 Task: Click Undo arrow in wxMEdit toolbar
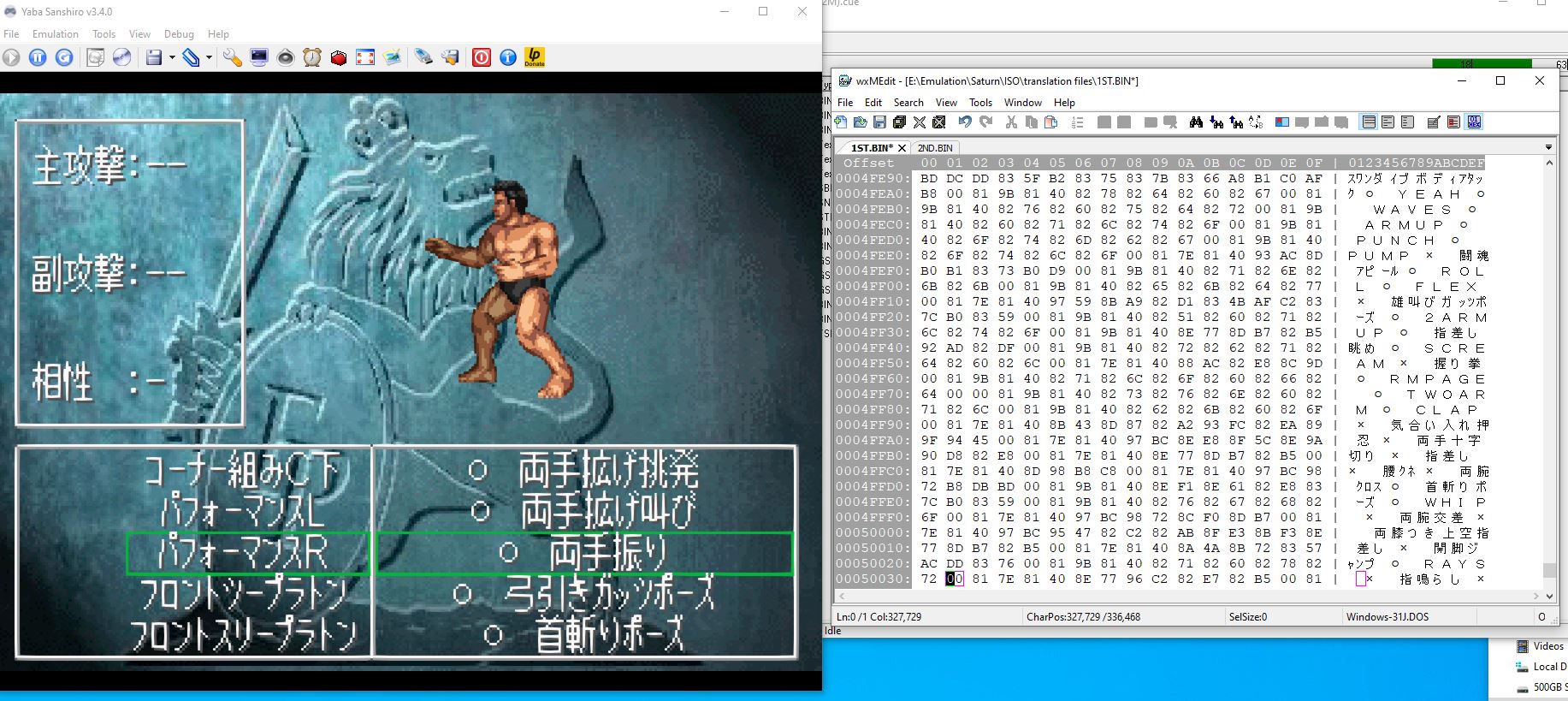(x=965, y=122)
